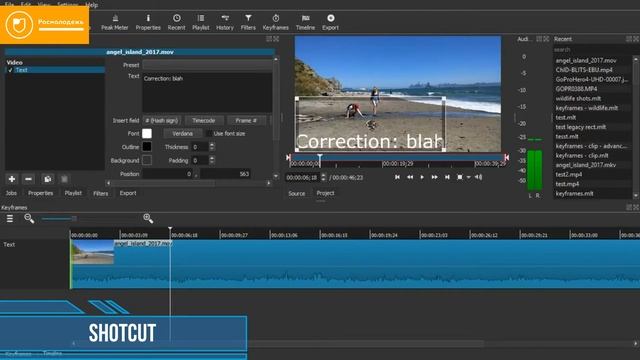Open test legacy rect.mlt in Recent
Image resolution: width=640 pixels, height=360 pixels.
(x=580, y=127)
